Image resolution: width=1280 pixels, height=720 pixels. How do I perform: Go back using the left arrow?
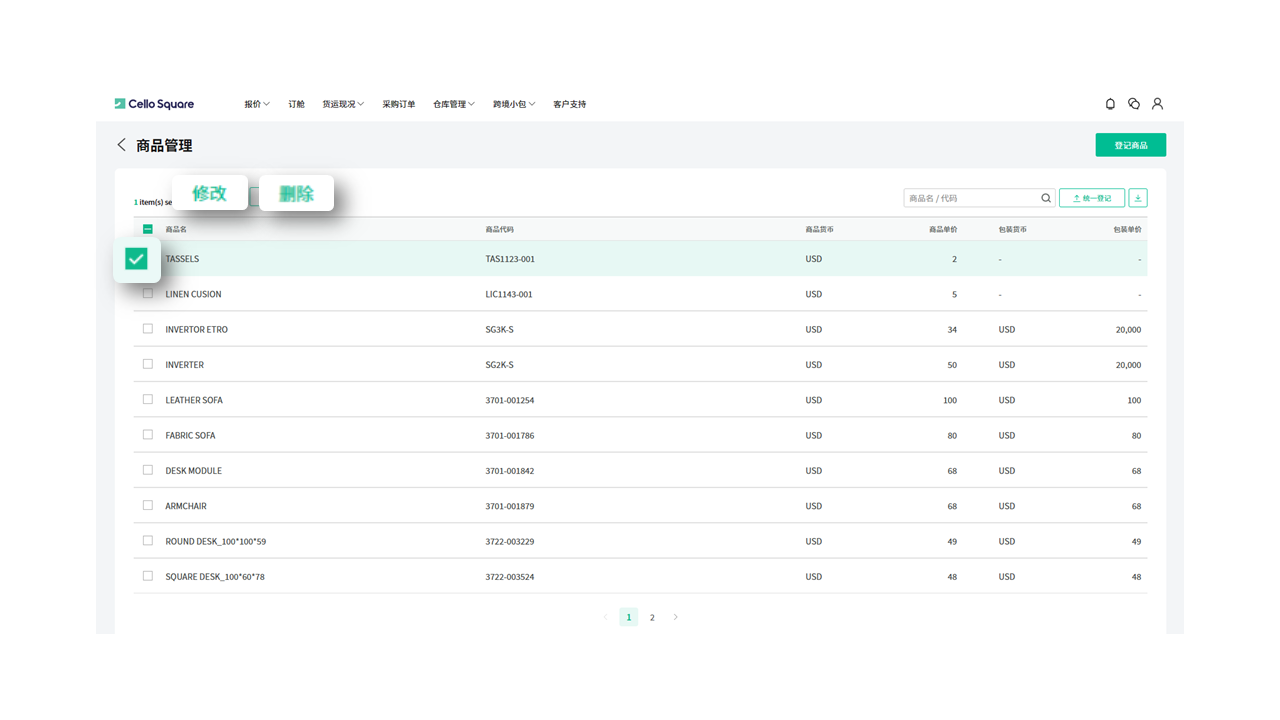(x=122, y=145)
